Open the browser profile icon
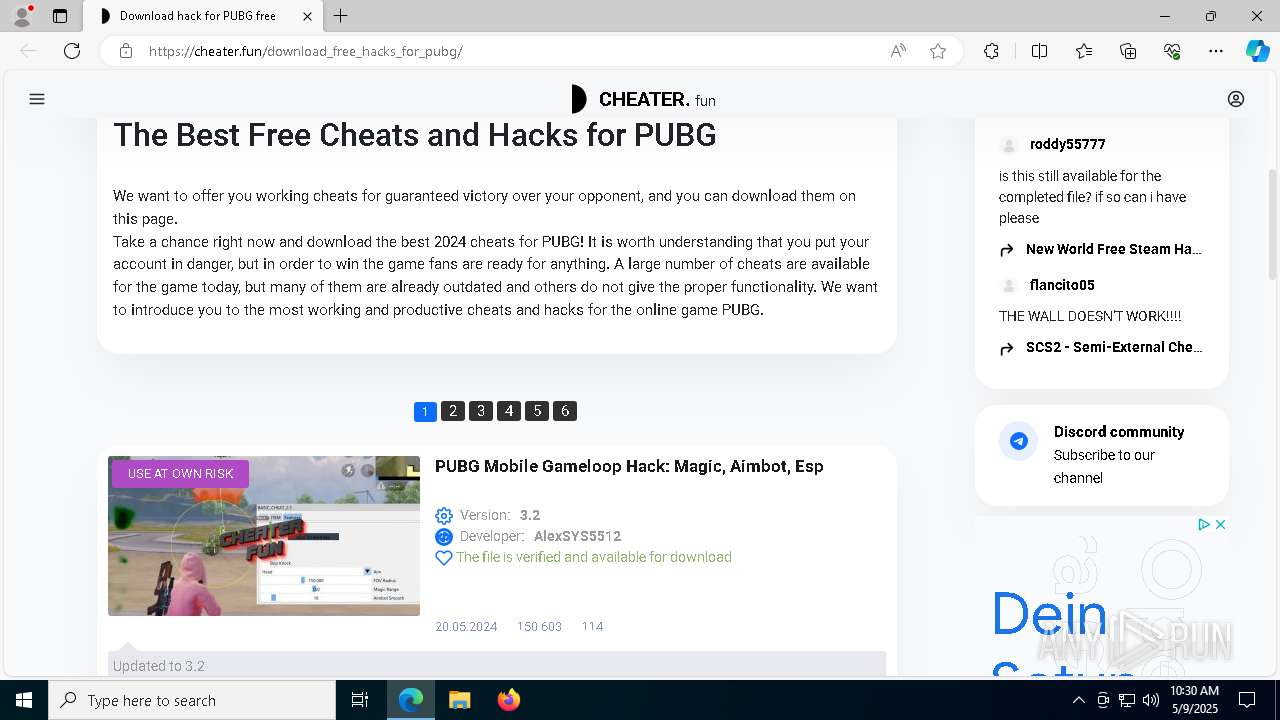Screen dimensions: 1280x720 coord(22,16)
